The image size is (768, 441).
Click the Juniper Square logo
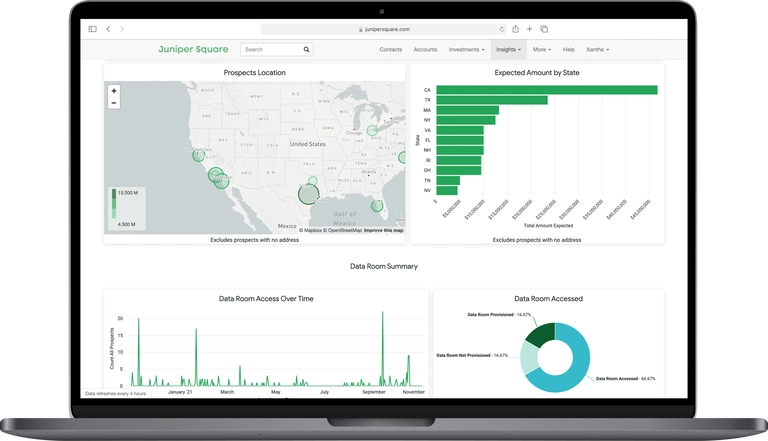coord(193,49)
